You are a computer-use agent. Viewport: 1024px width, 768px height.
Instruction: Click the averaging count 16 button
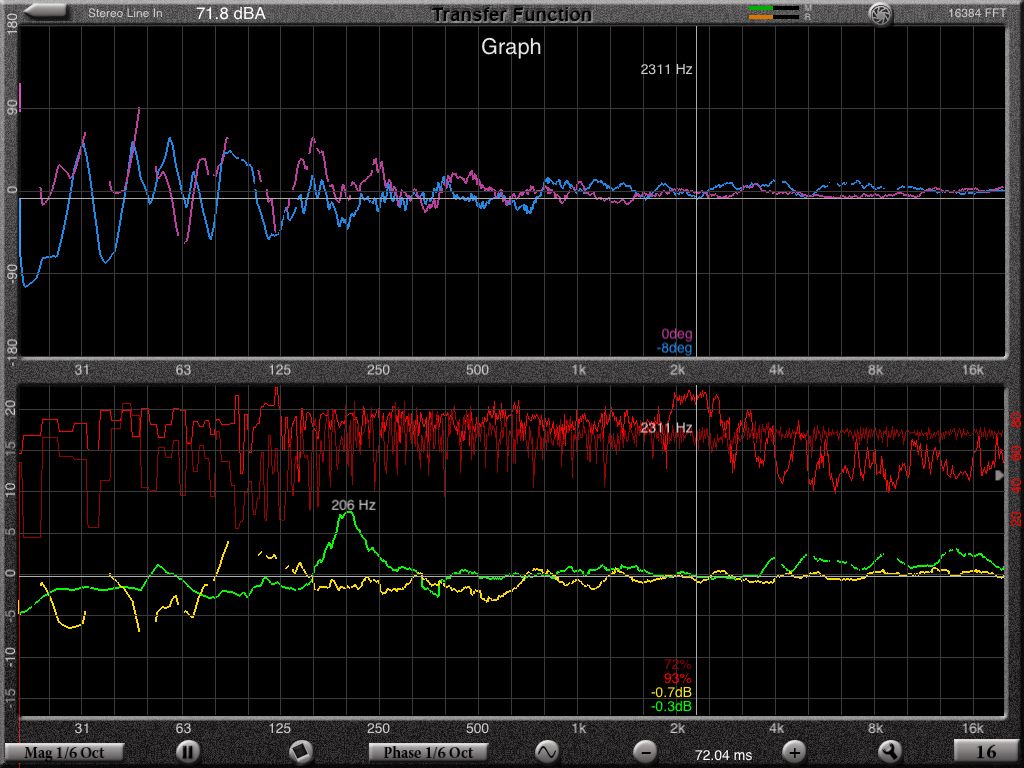[985, 752]
